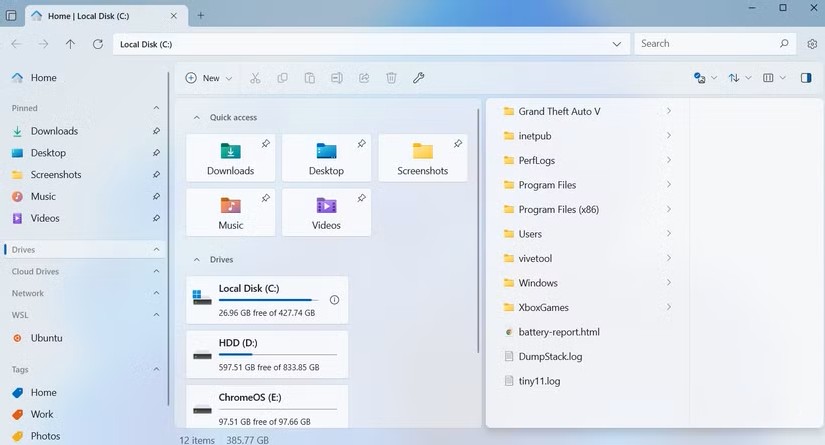Select the tiny11.log file
This screenshot has width=825, height=445.
(x=588, y=381)
